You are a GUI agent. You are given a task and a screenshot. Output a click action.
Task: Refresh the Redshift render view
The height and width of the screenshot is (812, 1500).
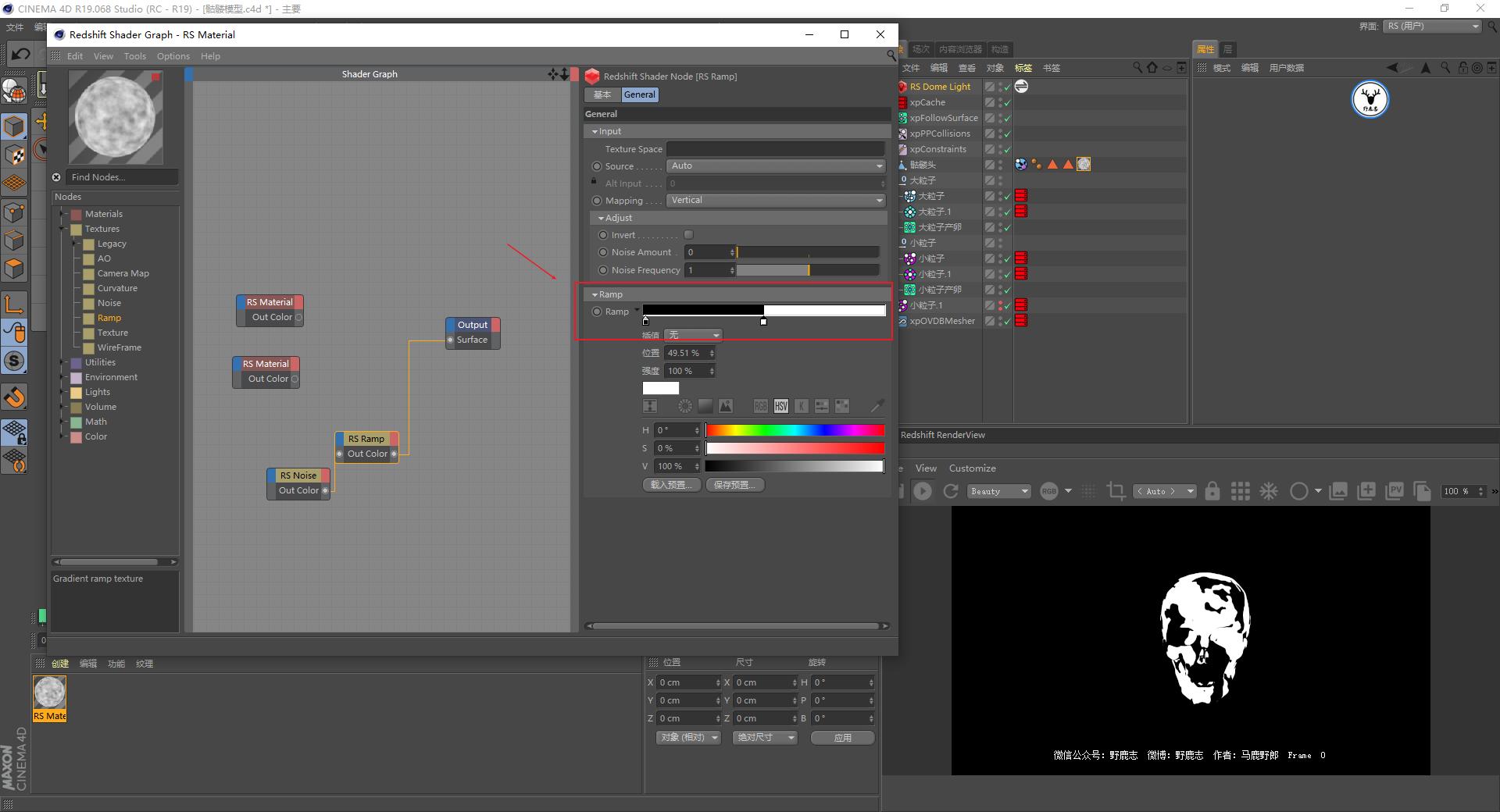point(951,491)
